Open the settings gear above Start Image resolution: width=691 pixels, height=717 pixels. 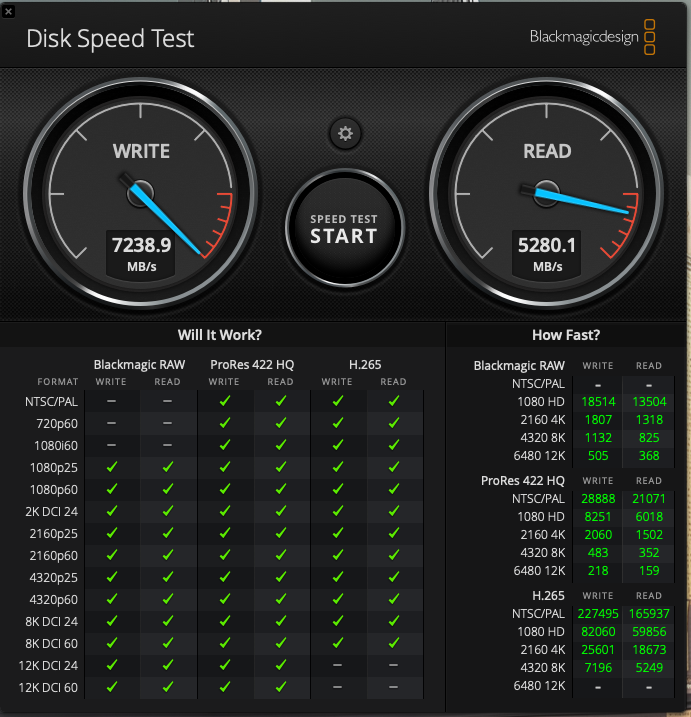point(345,134)
